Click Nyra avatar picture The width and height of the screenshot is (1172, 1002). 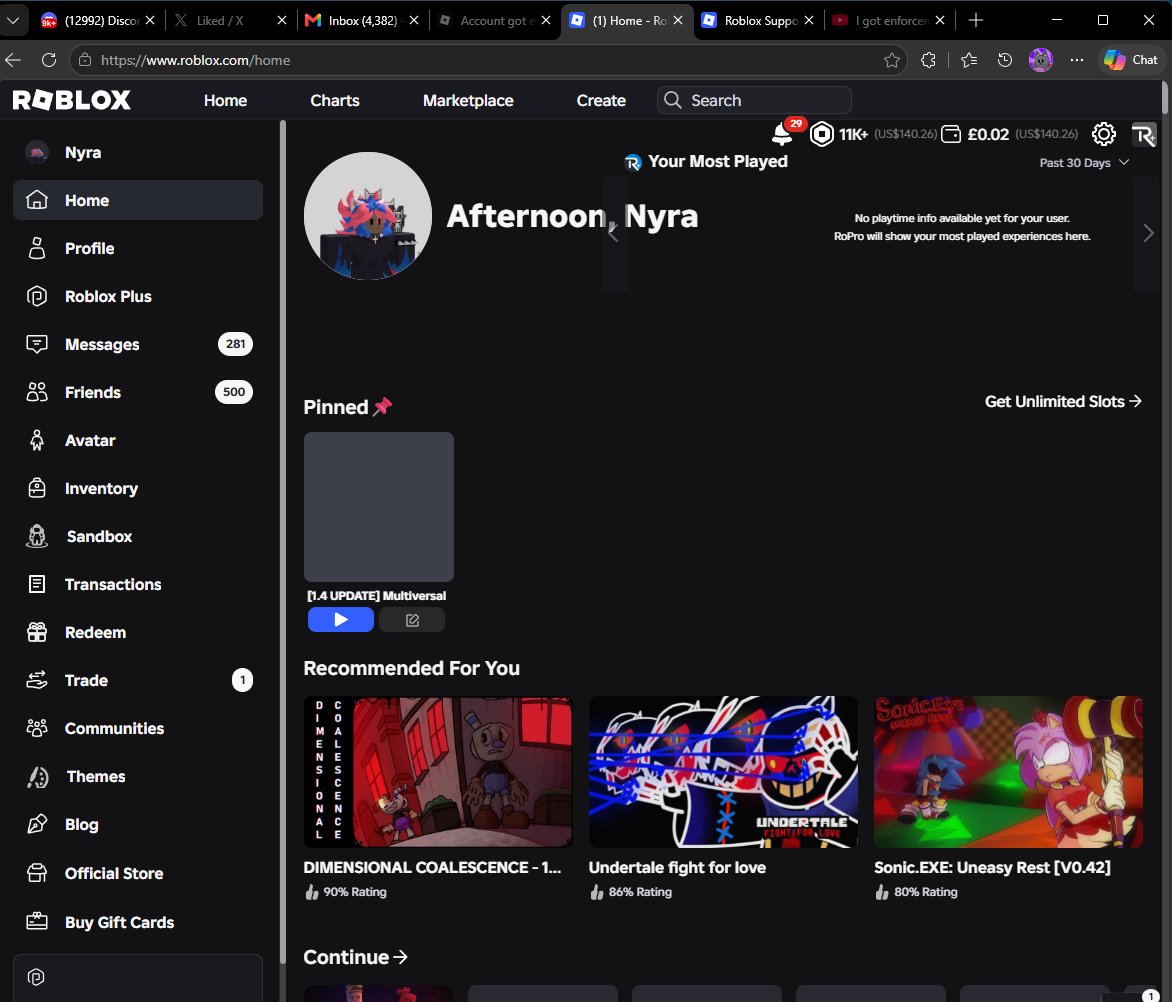[x=368, y=216]
